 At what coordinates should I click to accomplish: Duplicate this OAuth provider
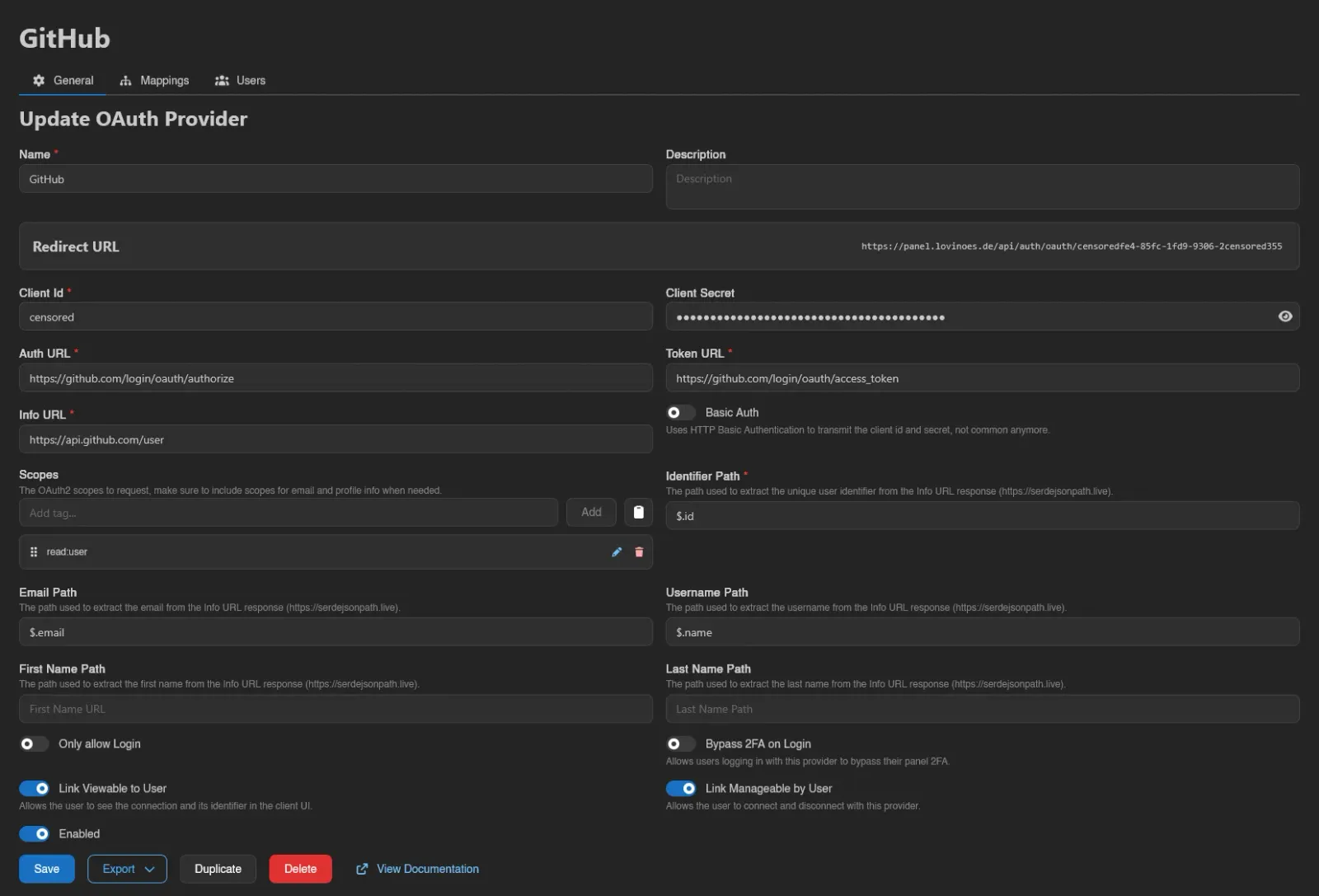click(218, 869)
